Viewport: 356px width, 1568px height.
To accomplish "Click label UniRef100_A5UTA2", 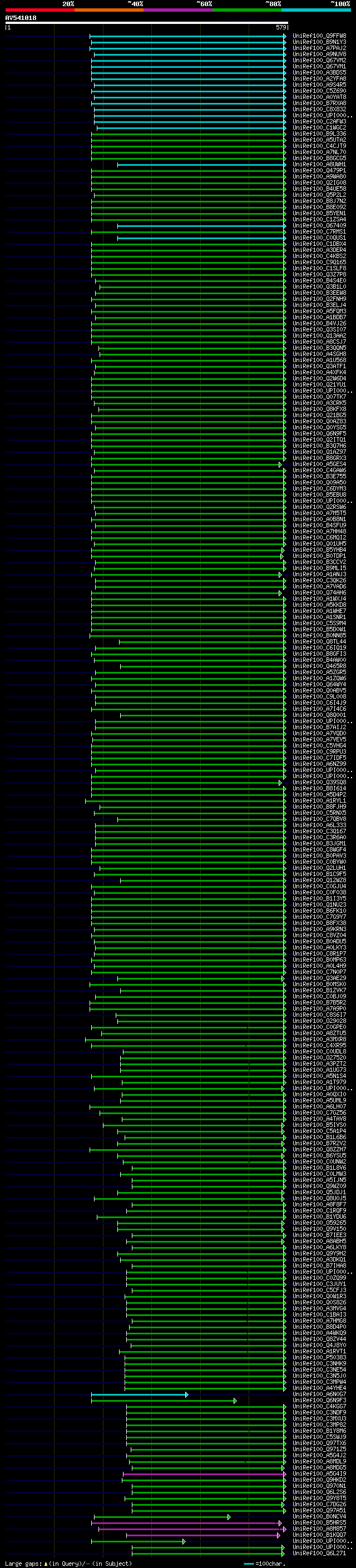I will [319, 140].
